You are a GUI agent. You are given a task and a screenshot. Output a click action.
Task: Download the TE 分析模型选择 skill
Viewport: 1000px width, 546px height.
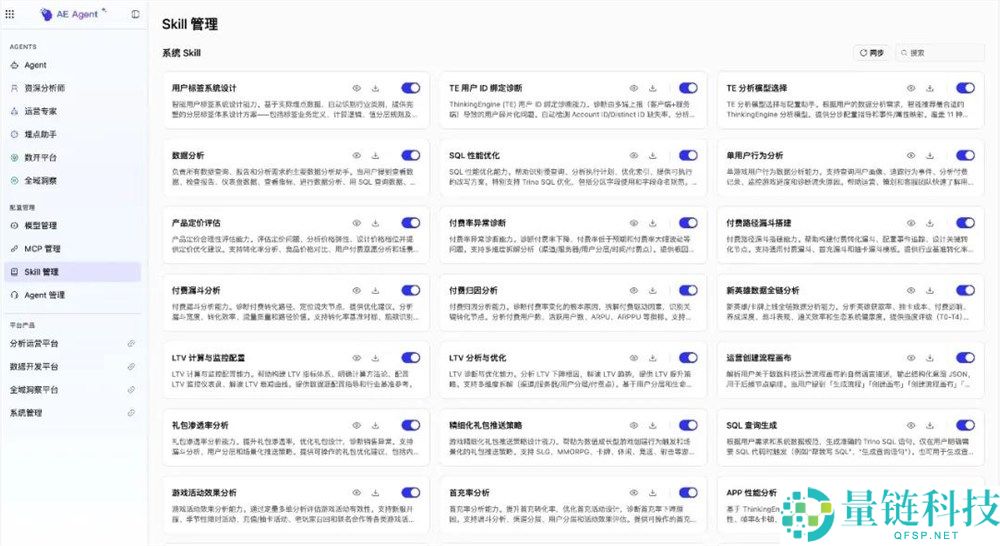[x=930, y=88]
